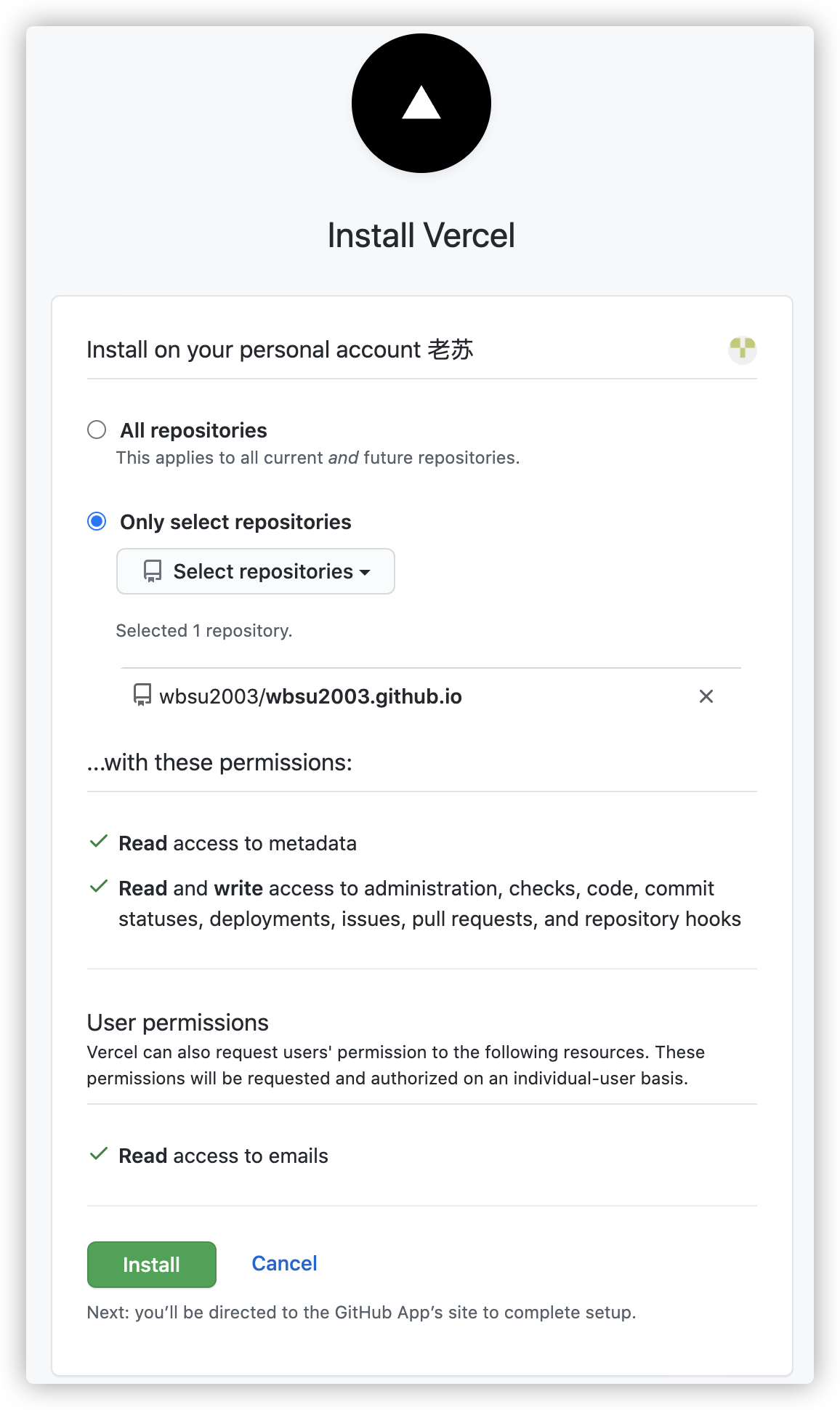
Task: Select the All repositories radio button
Action: [97, 430]
